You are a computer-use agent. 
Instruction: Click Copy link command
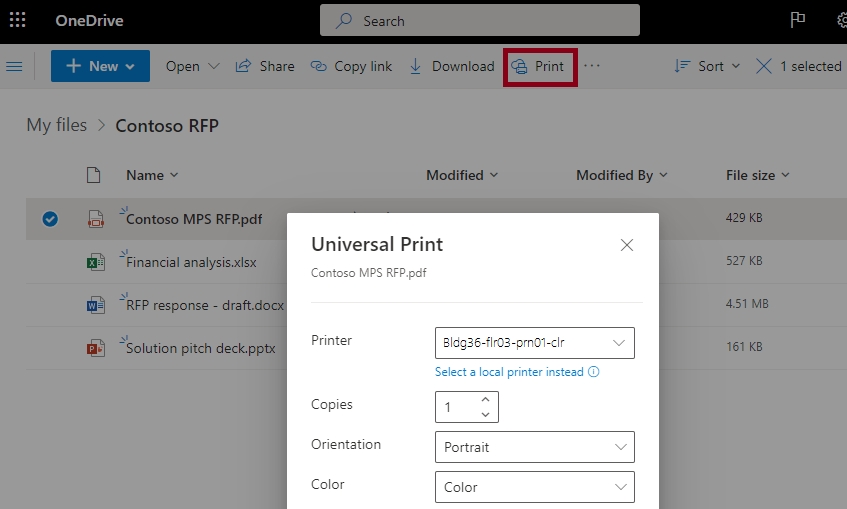(351, 66)
